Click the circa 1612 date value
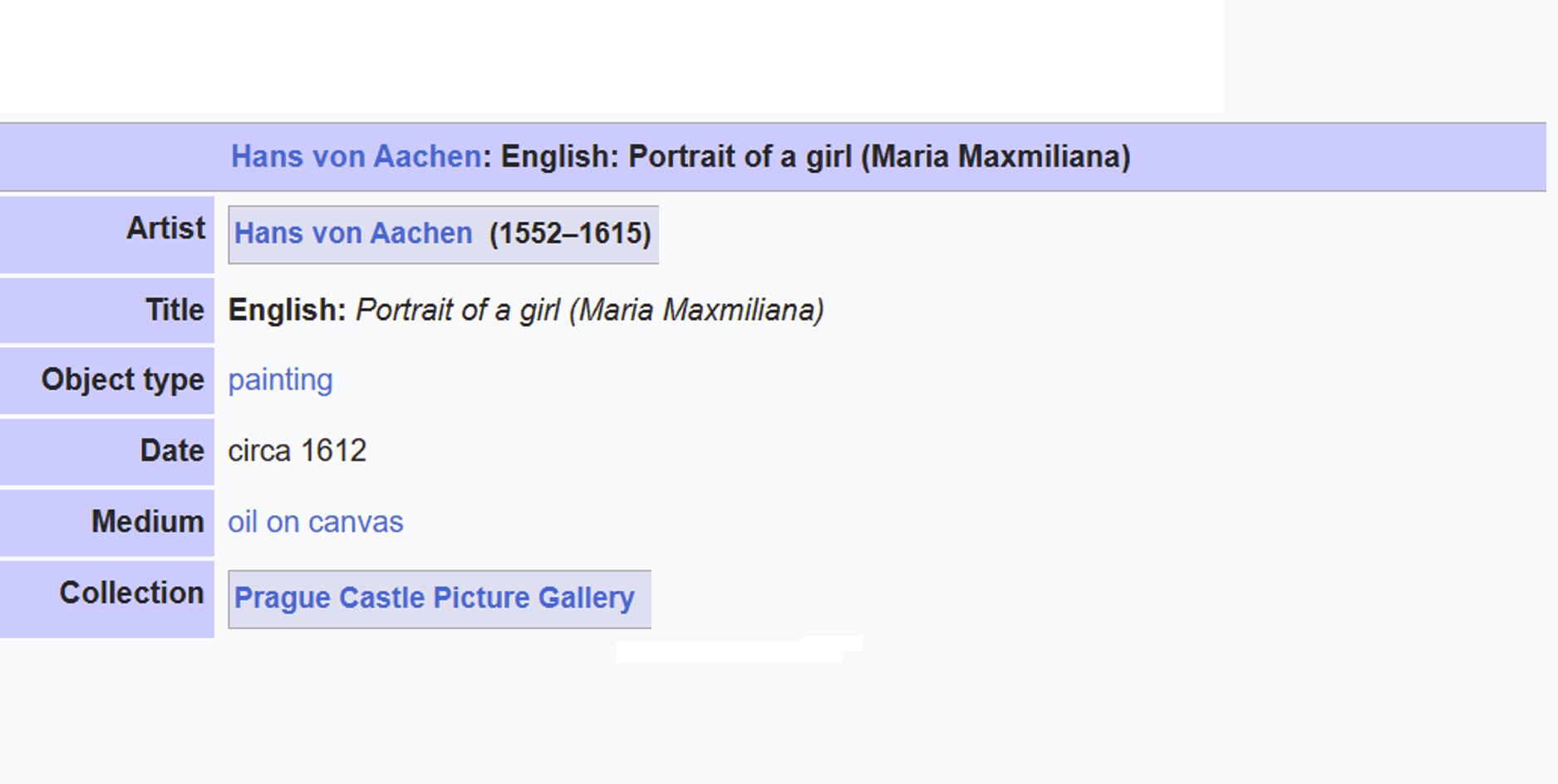Image resolution: width=1558 pixels, height=784 pixels. [x=297, y=450]
